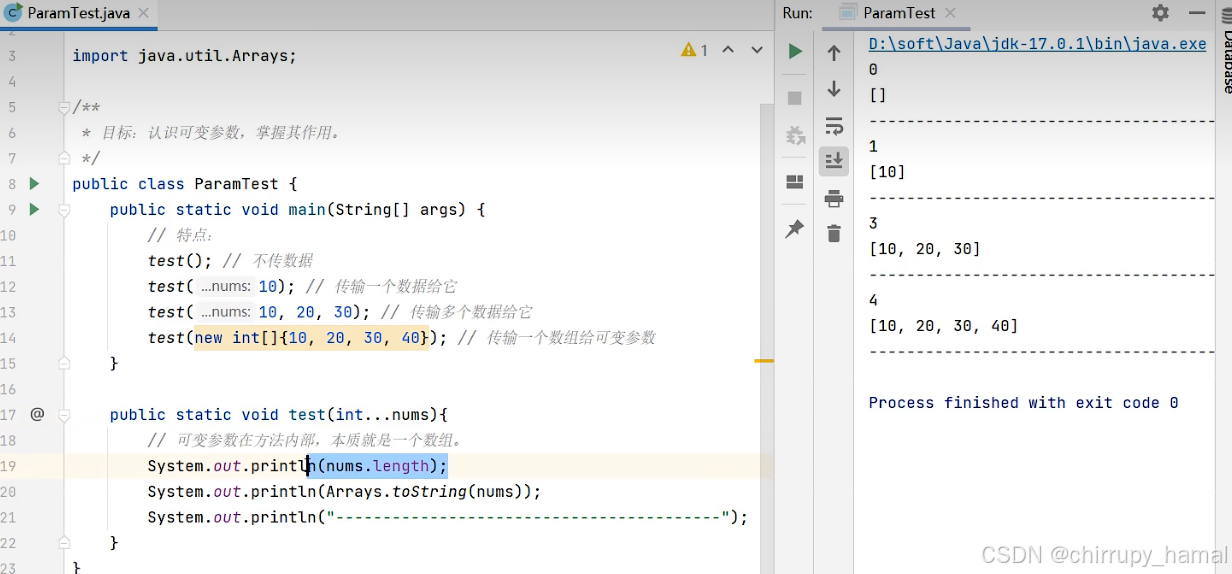Run class ParamTest from gutter icon line 8

(35, 184)
